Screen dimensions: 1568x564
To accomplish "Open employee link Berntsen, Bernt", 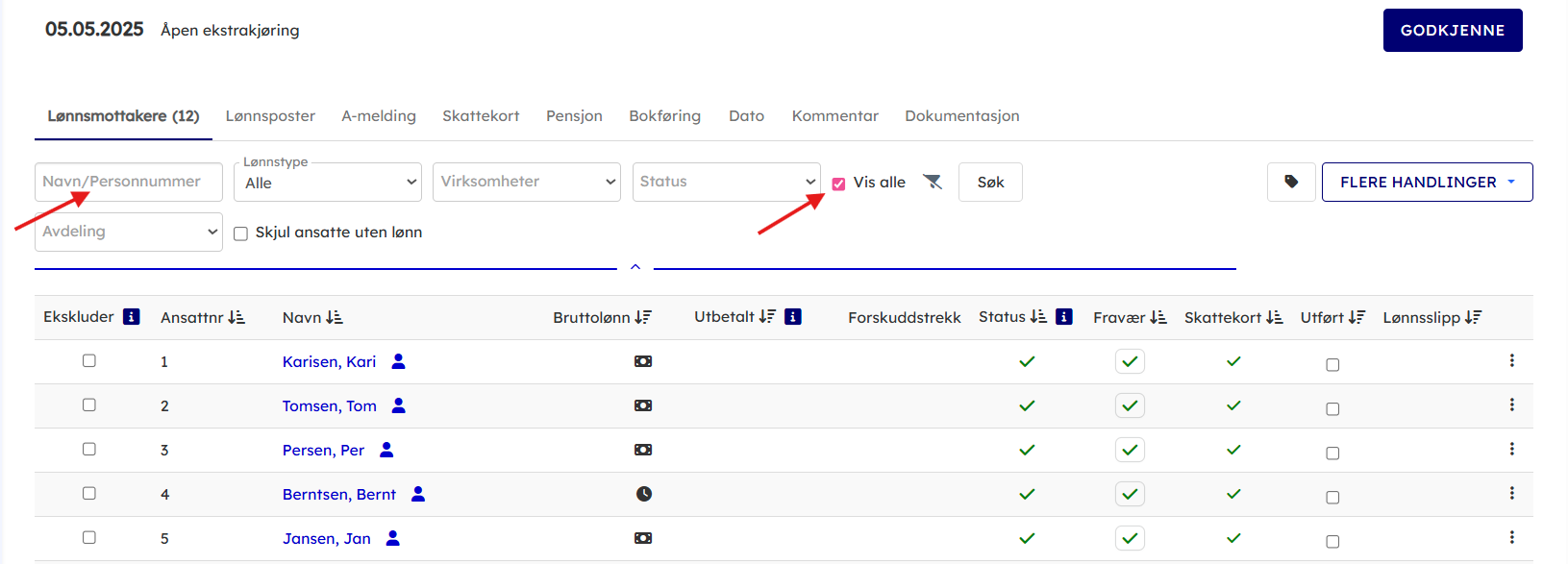I will pos(339,494).
